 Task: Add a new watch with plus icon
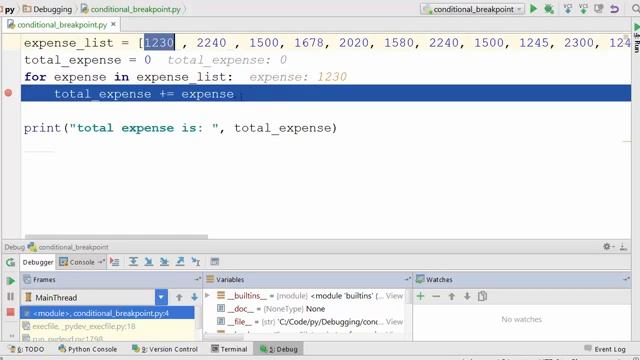(x=420, y=296)
